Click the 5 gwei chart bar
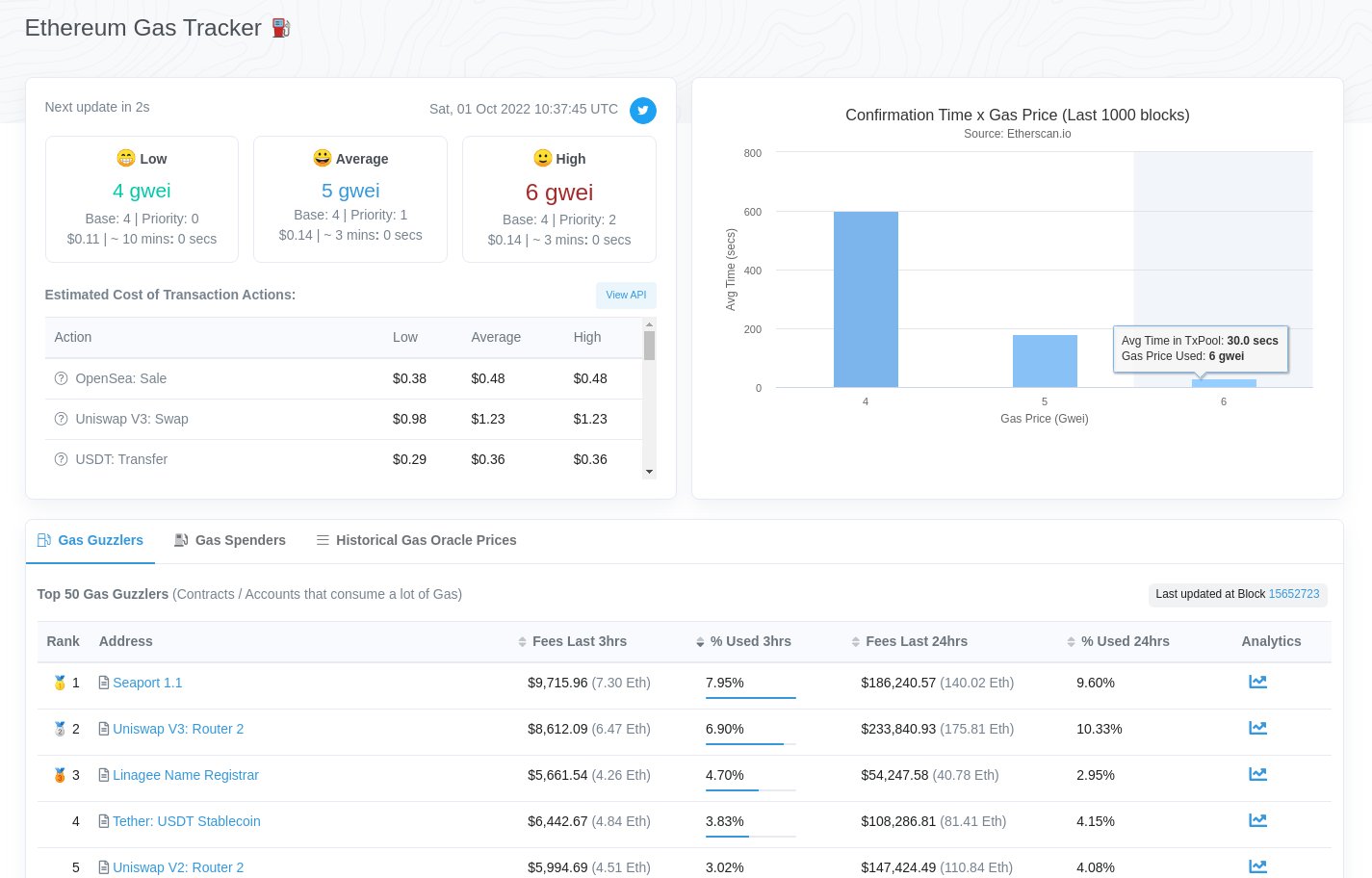Screen dimensions: 1372x878 pyautogui.click(x=1045, y=361)
